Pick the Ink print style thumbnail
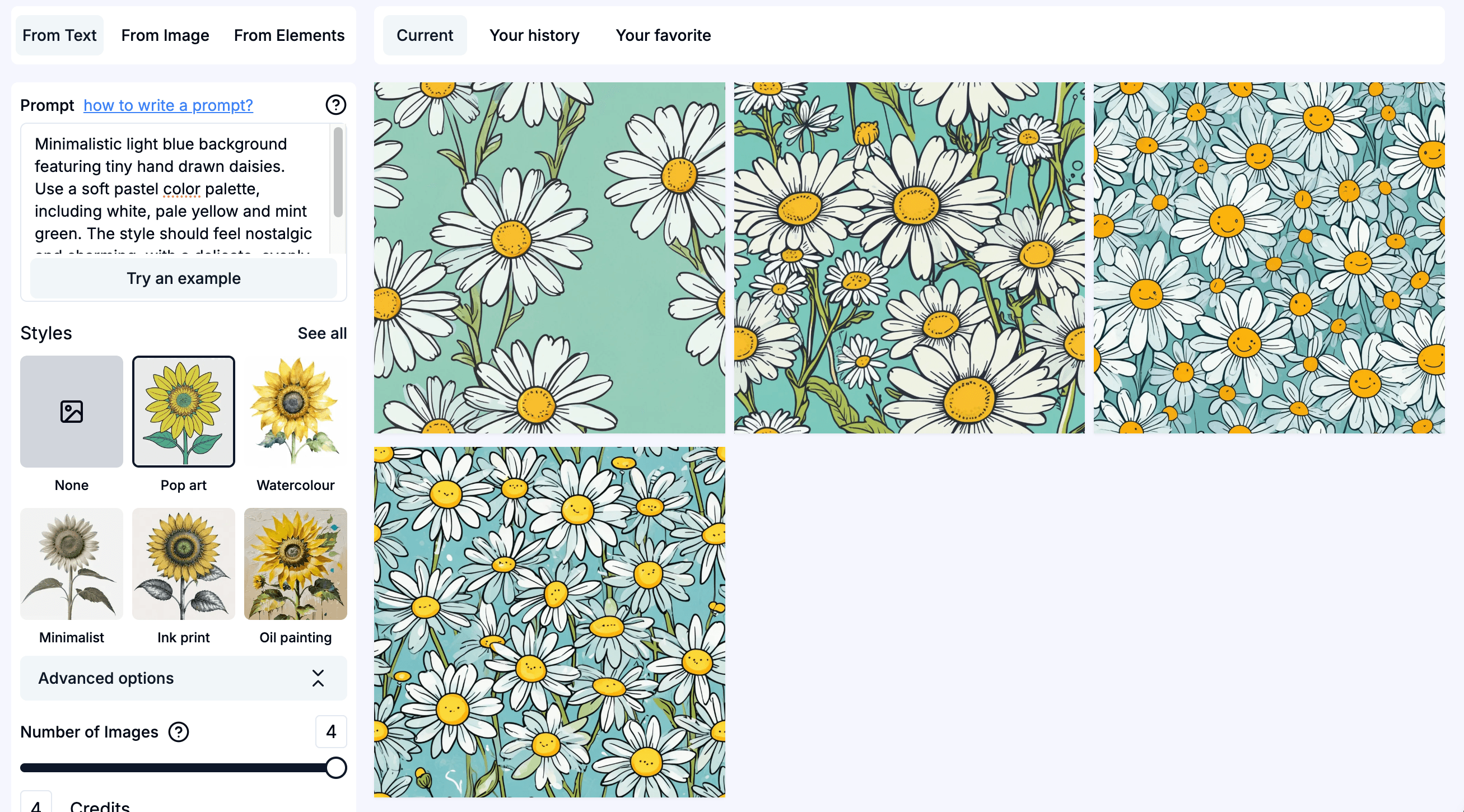The height and width of the screenshot is (812, 1464). pyautogui.click(x=183, y=564)
